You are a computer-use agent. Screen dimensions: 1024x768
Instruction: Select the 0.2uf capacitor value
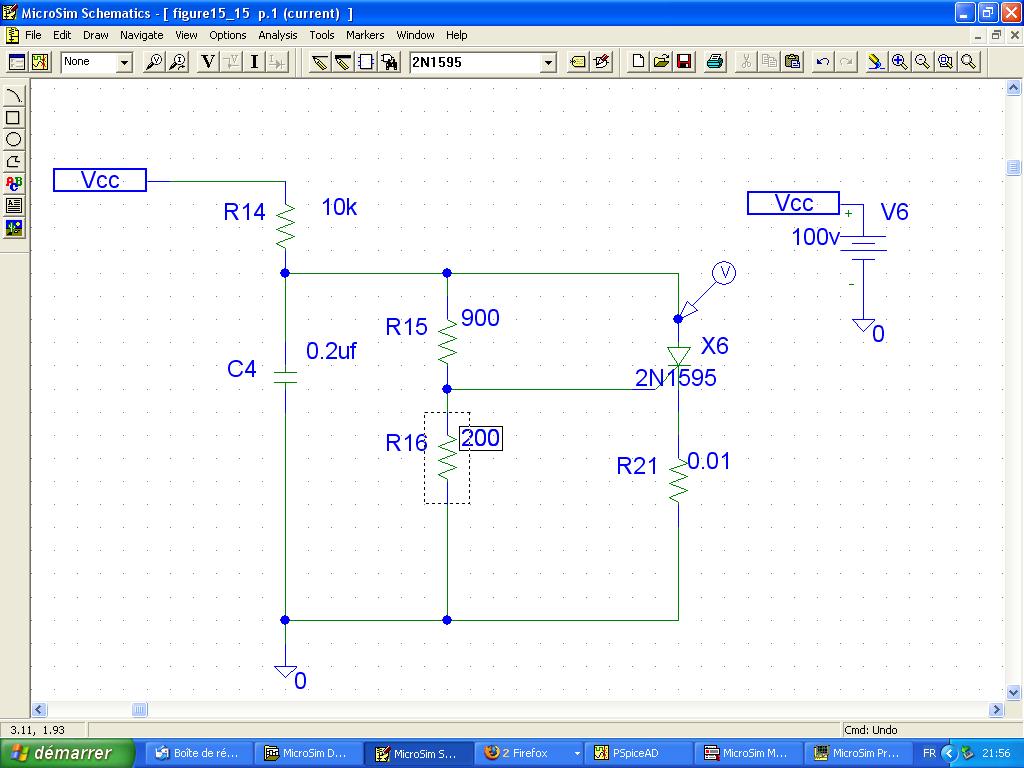pos(331,351)
